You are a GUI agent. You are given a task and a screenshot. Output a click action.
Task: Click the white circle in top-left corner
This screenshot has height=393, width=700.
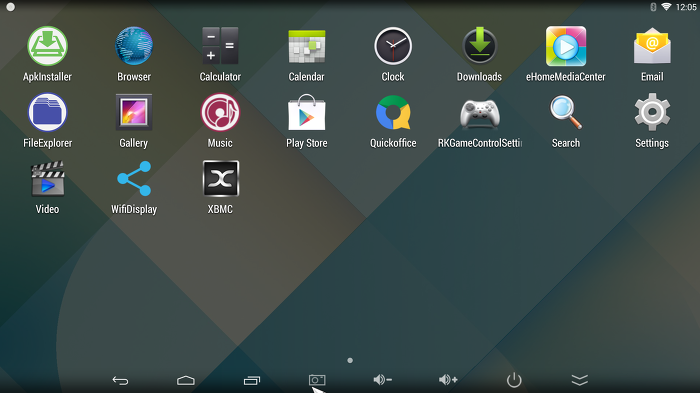pos(11,7)
